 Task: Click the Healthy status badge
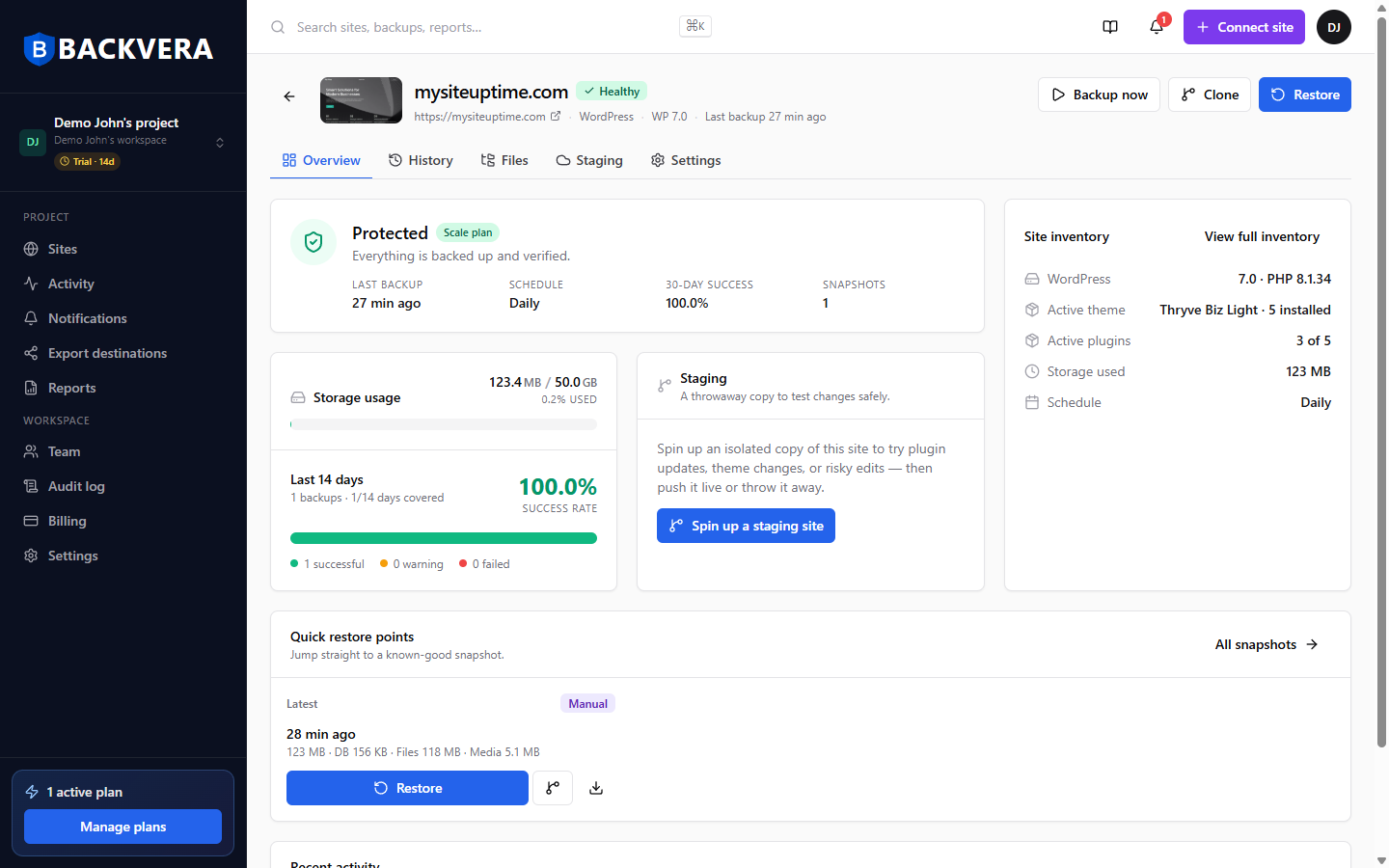[612, 91]
